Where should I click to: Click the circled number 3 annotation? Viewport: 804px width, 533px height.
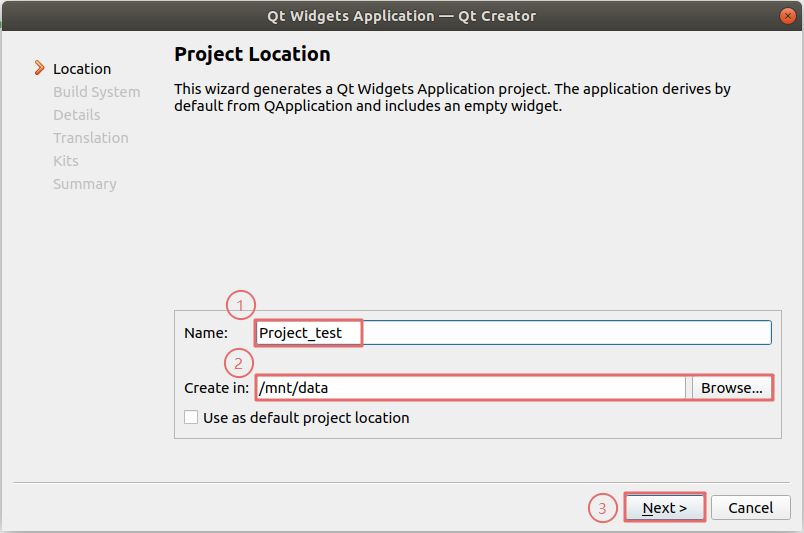point(601,508)
